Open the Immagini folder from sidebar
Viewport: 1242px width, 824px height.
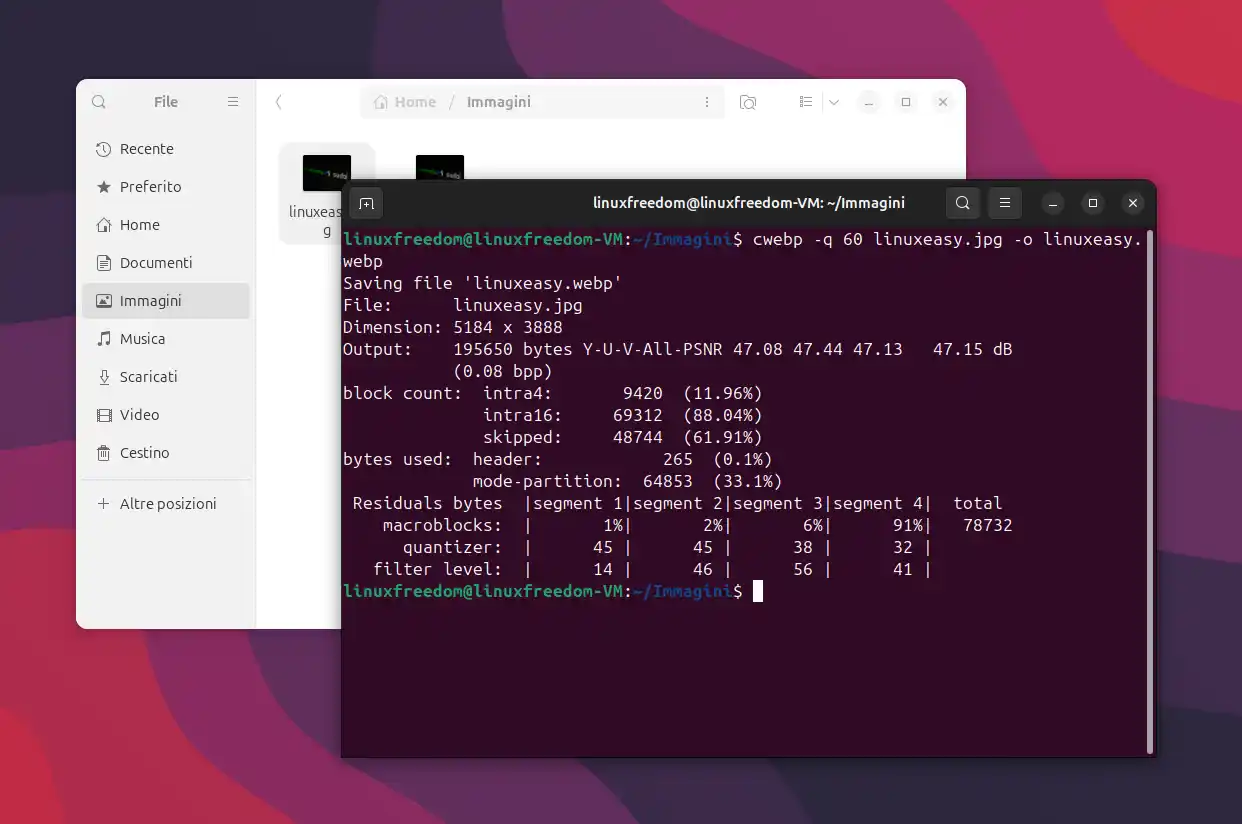151,300
